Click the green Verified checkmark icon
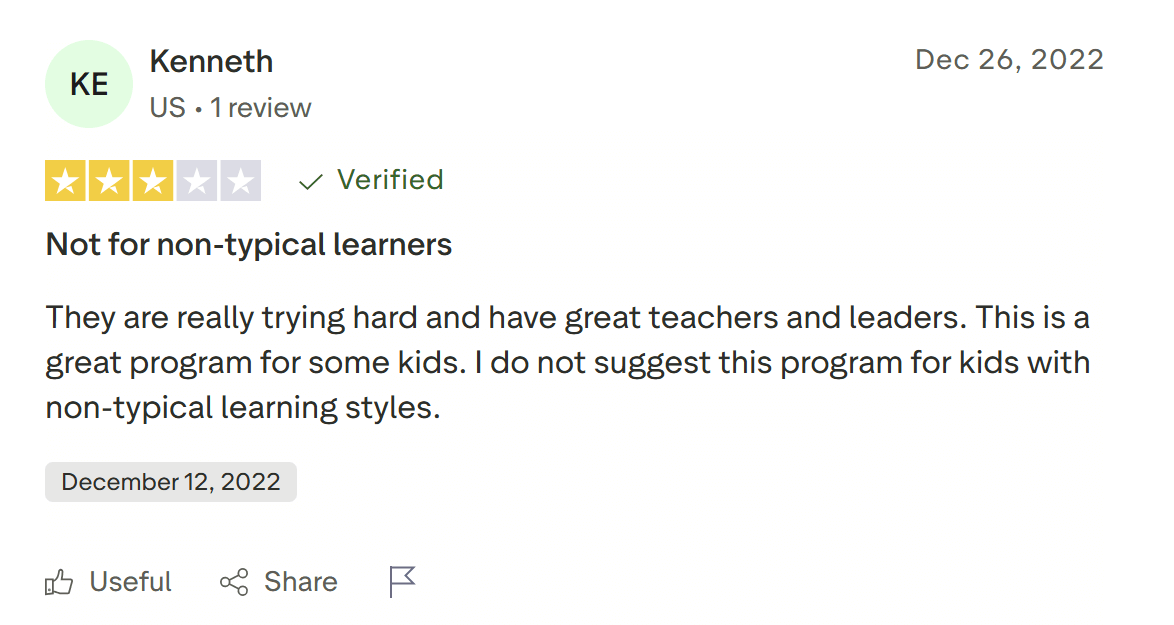 [x=310, y=180]
